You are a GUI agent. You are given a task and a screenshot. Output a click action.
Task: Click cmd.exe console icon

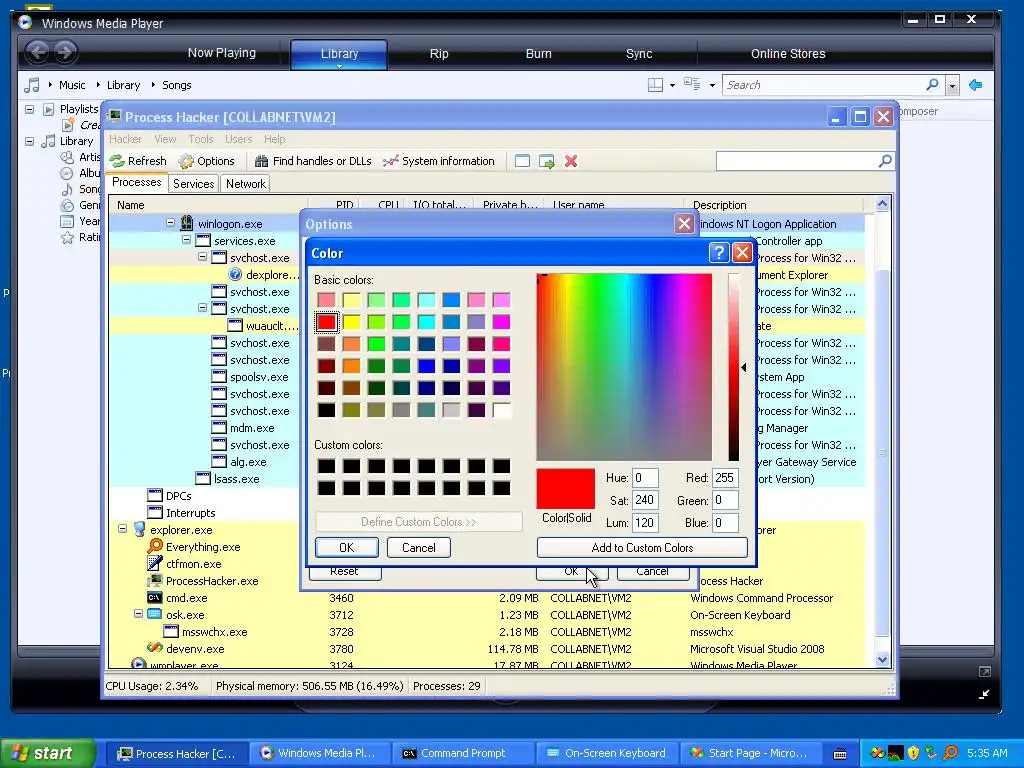pyautogui.click(x=154, y=598)
